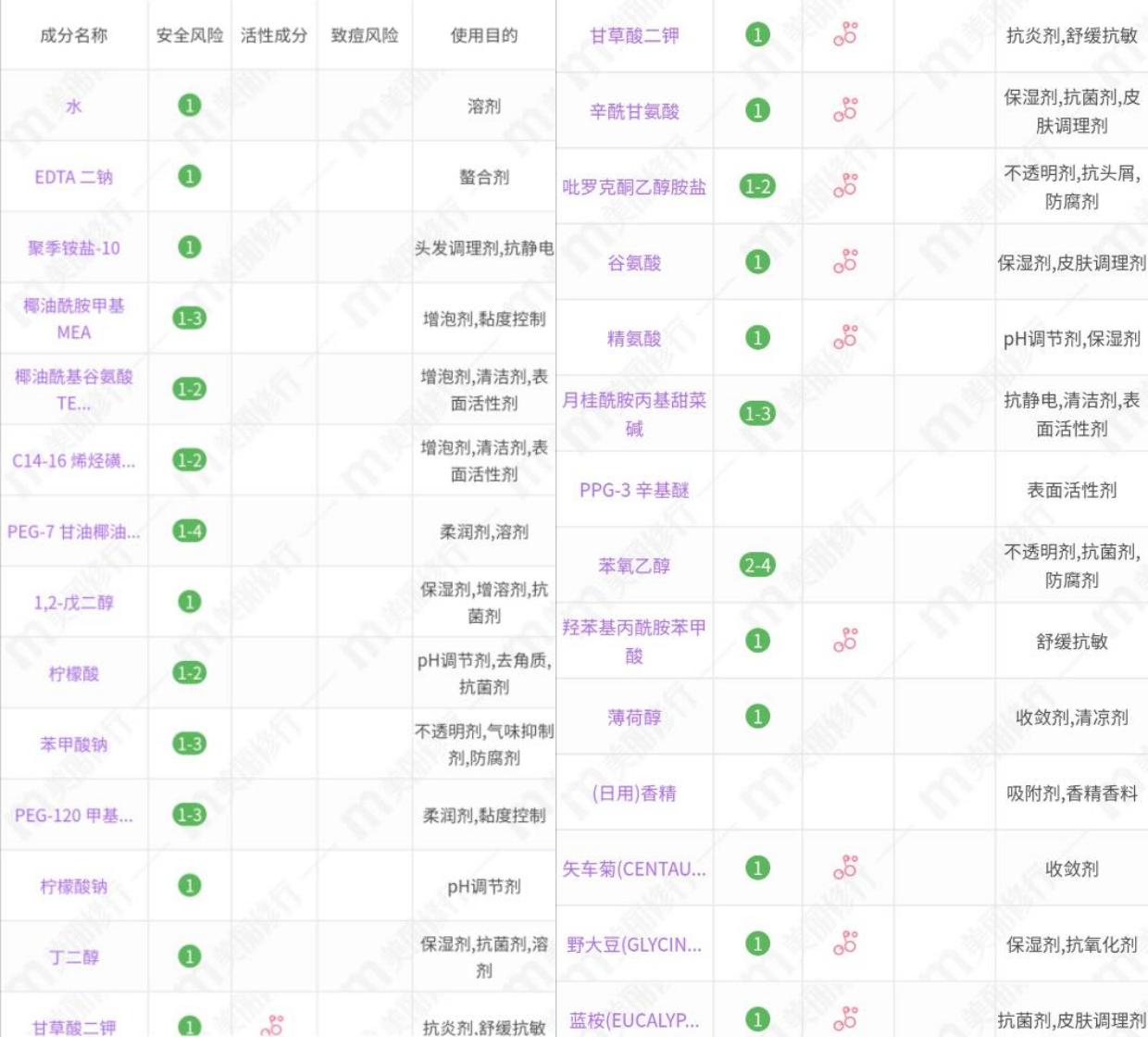Image resolution: width=1148 pixels, height=1037 pixels.
Task: Expand the truncated ingredient C14-16 烯烃磺...
Action: pyautogui.click(x=73, y=461)
